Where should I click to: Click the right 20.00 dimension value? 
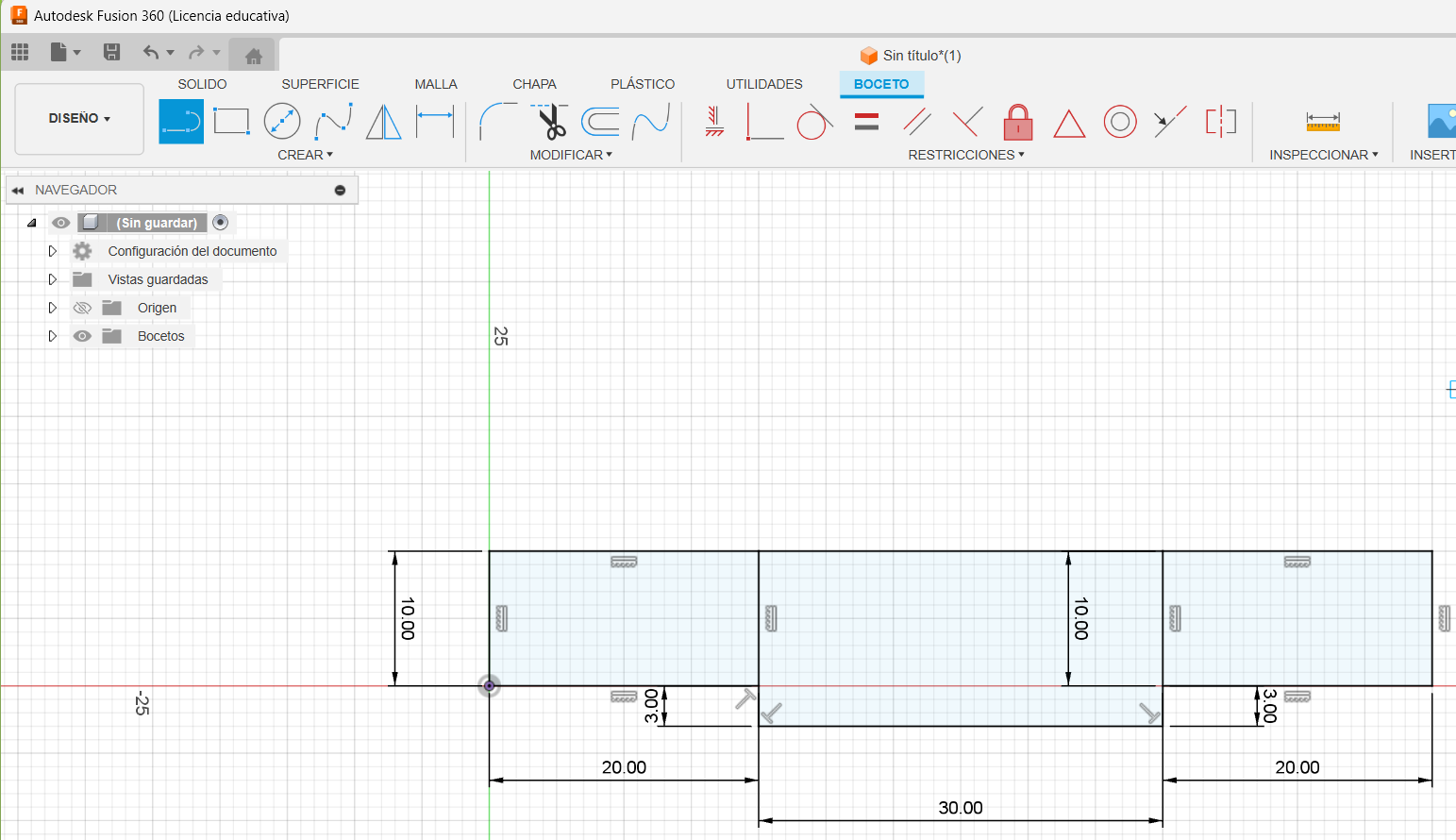[1297, 767]
